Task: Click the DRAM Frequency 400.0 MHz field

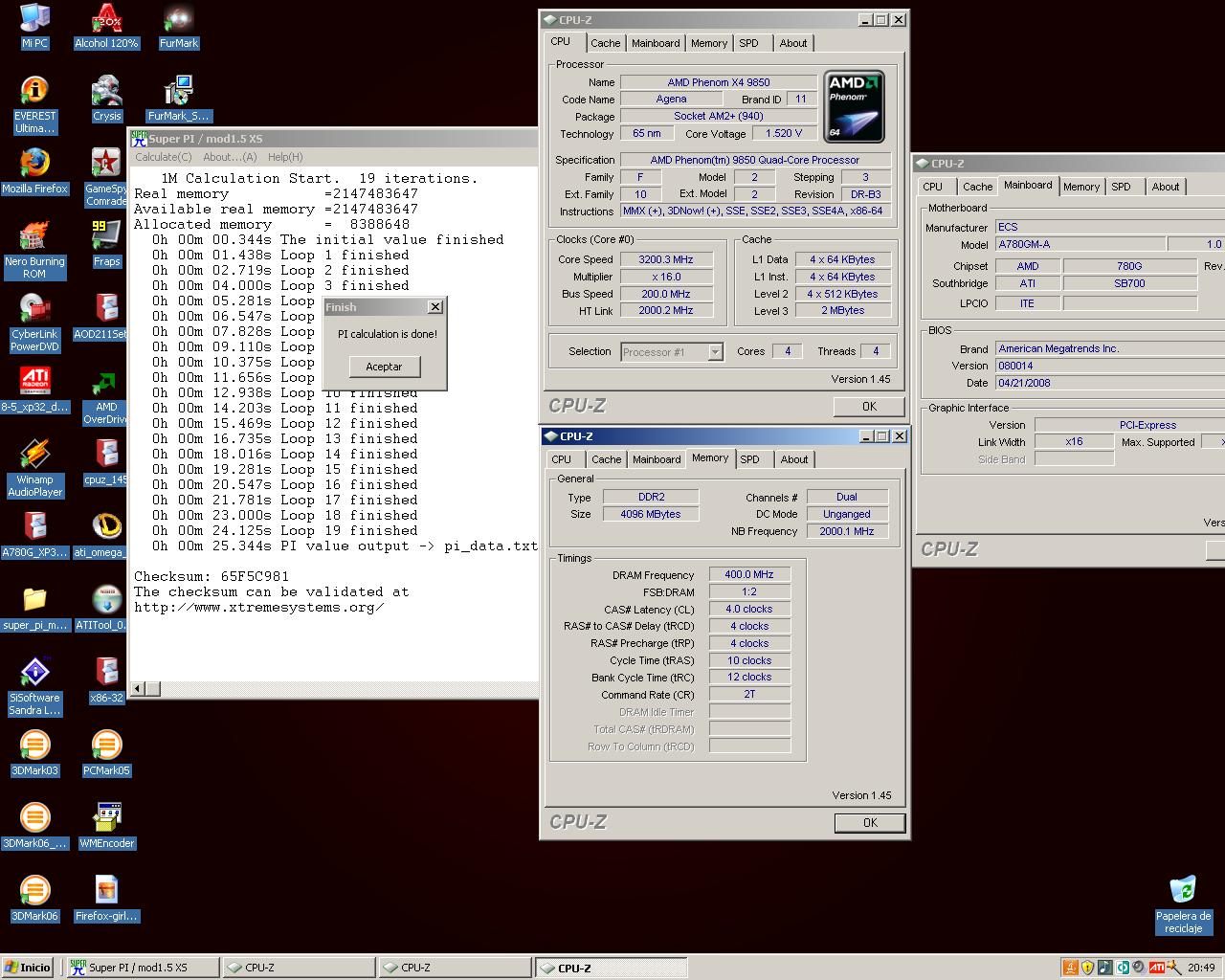Action: point(749,574)
